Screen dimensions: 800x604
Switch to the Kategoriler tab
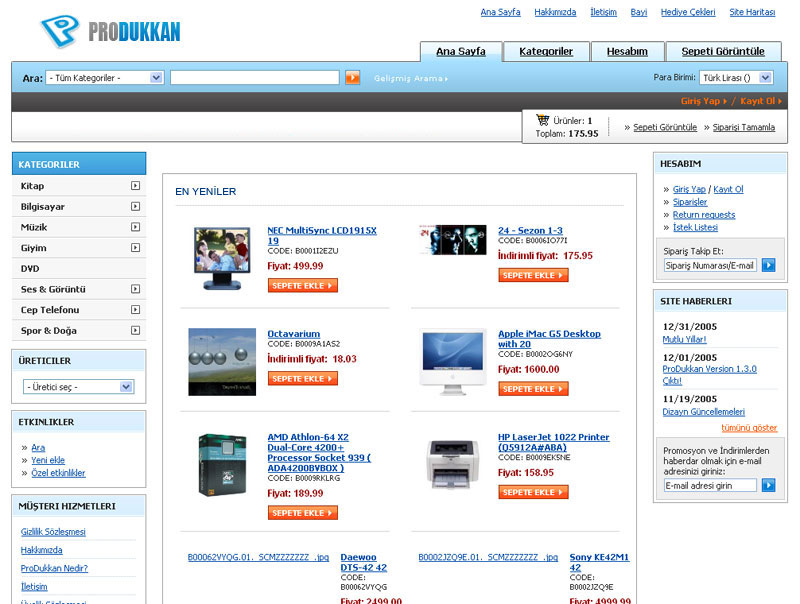(546, 52)
